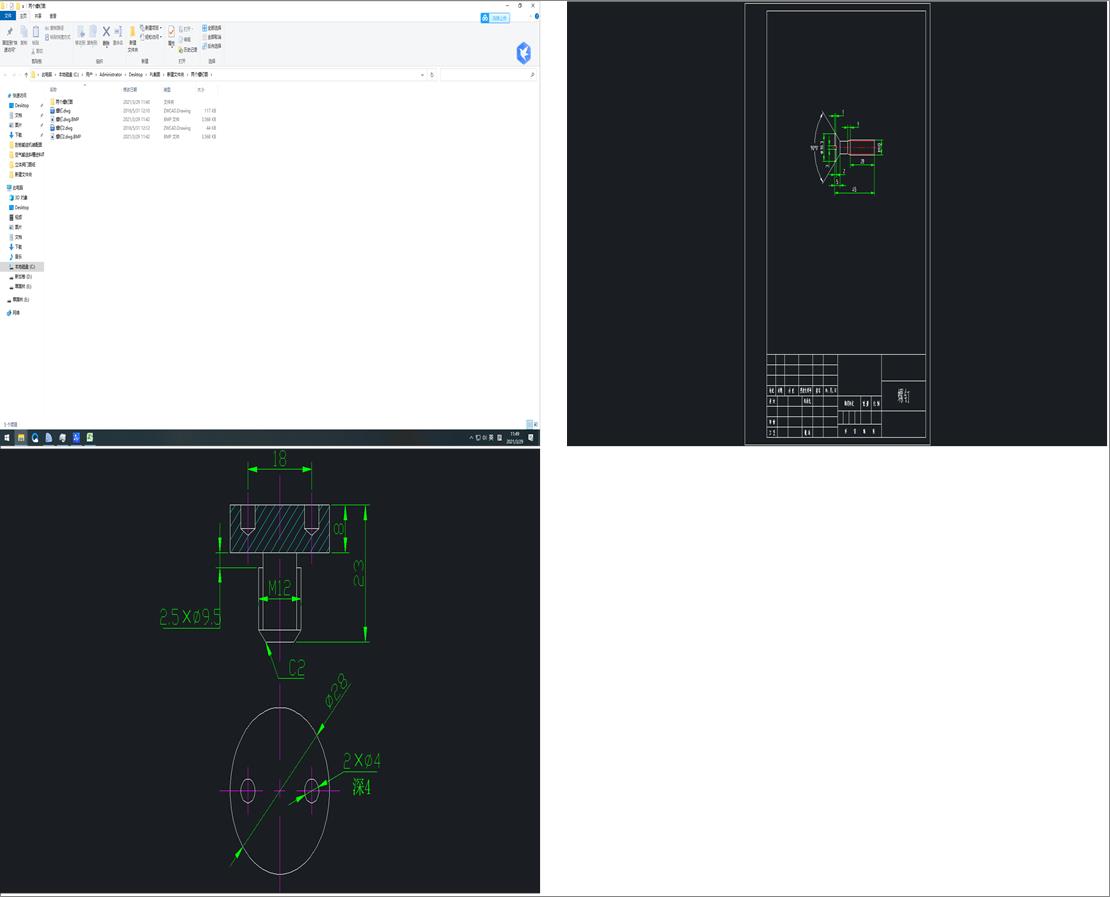This screenshot has height=897, width=1110.
Task: Show hidden tray icons chevron
Action: (x=471, y=438)
